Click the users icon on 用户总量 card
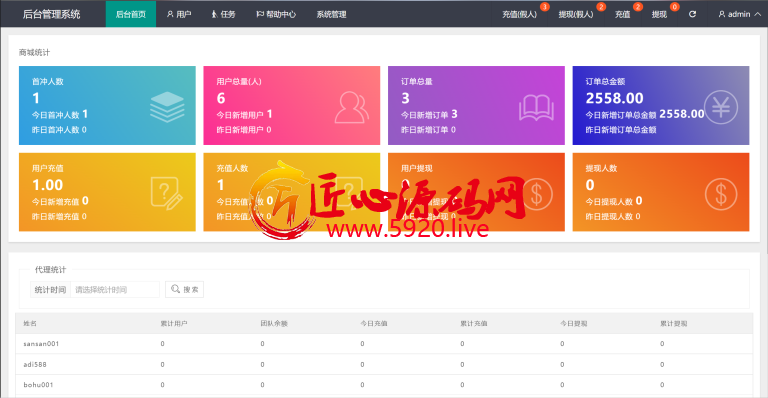The width and height of the screenshot is (768, 398). tap(352, 107)
